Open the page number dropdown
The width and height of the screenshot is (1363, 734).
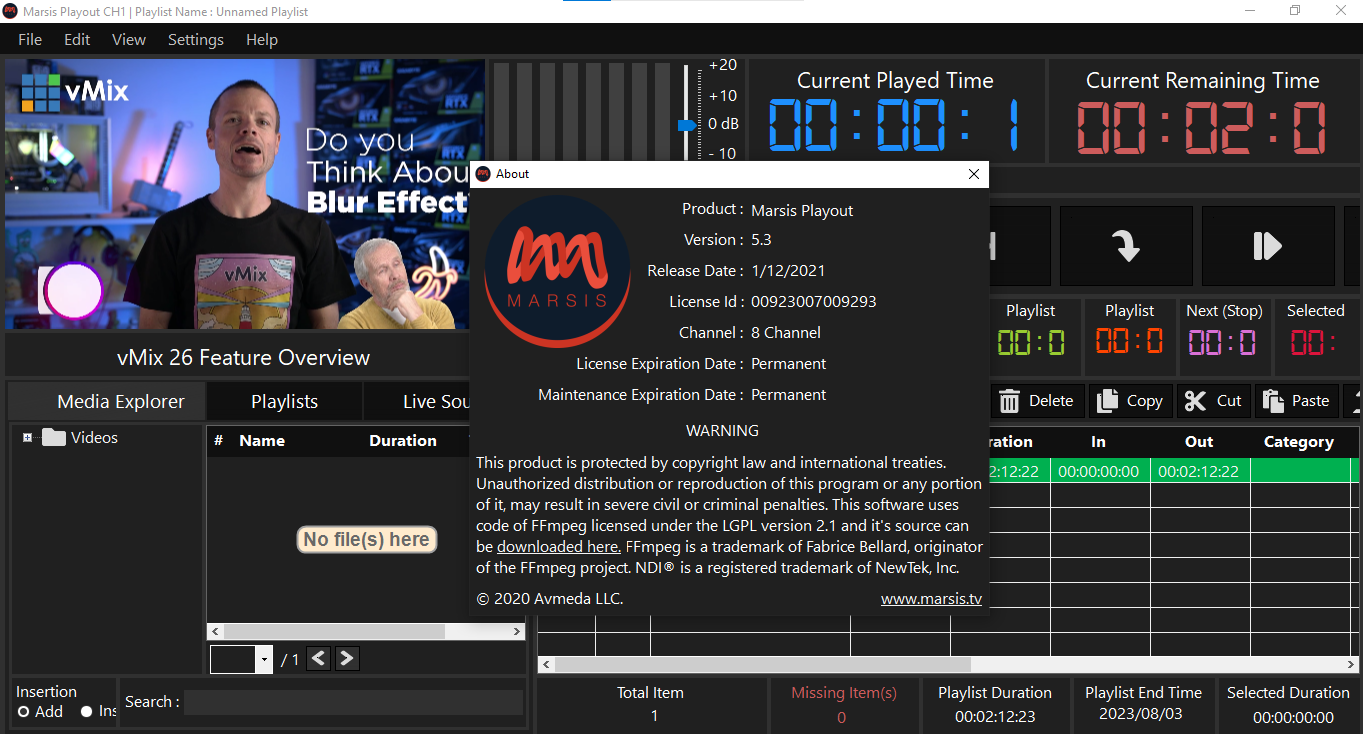click(x=264, y=659)
